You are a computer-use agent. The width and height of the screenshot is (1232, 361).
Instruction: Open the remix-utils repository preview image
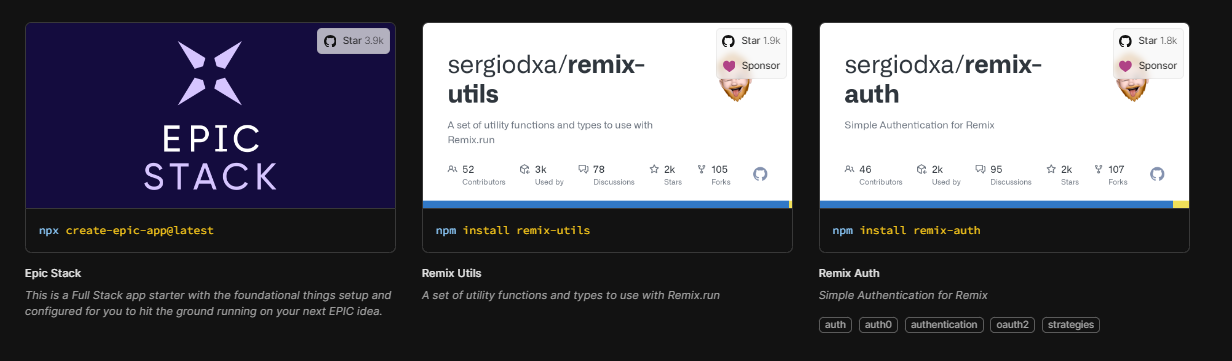(608, 115)
